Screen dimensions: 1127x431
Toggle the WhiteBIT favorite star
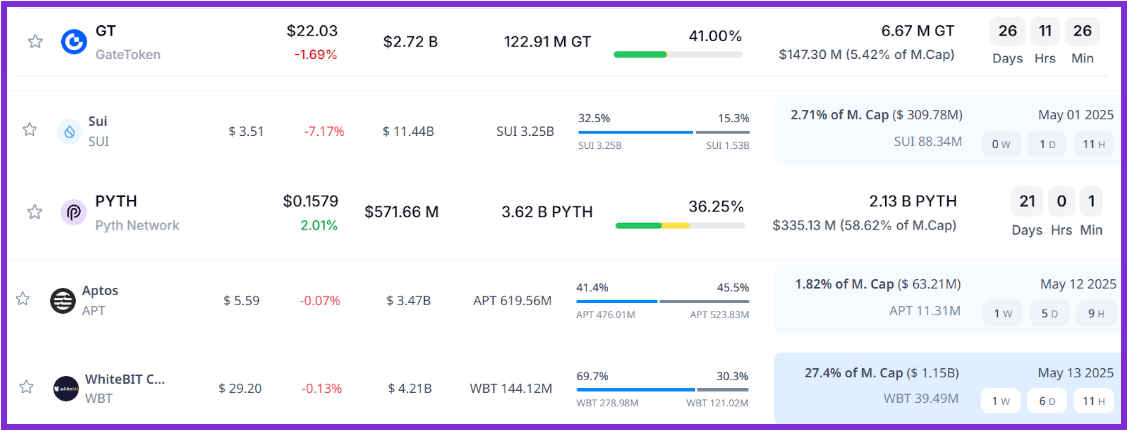click(30, 387)
